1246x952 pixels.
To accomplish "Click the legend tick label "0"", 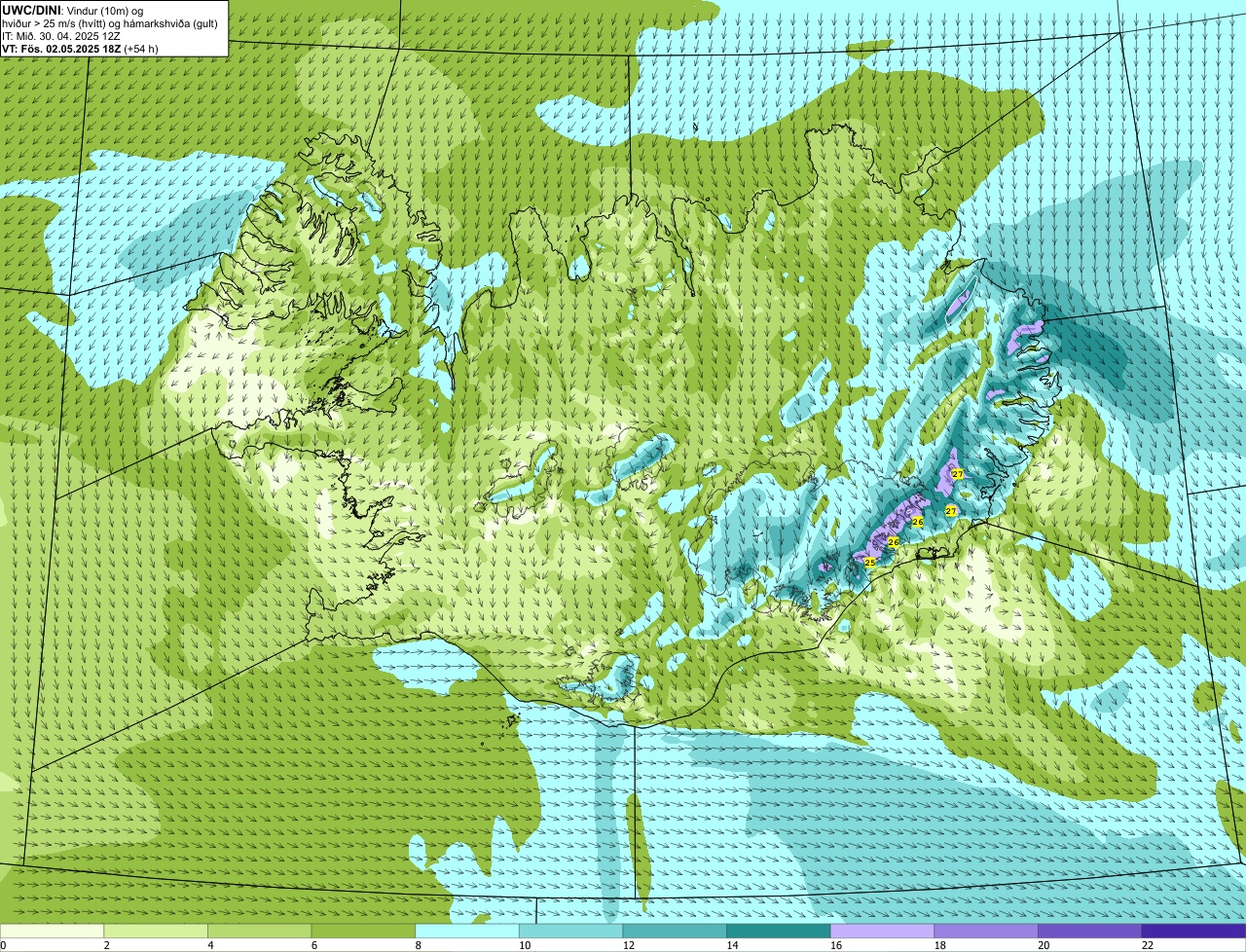I will pyautogui.click(x=3, y=945).
